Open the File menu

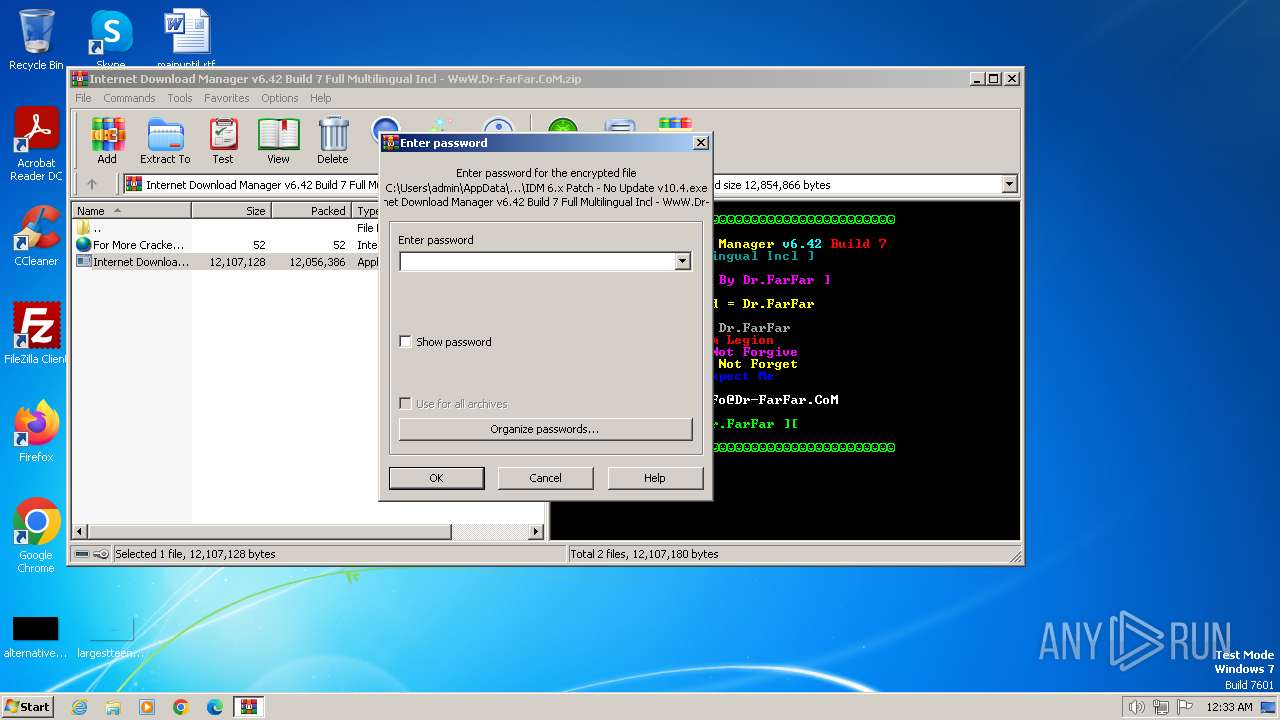83,98
